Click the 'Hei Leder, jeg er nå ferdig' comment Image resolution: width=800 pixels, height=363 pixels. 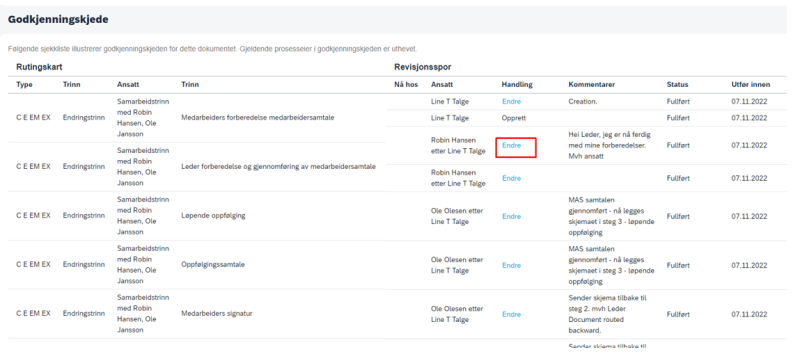tap(609, 146)
